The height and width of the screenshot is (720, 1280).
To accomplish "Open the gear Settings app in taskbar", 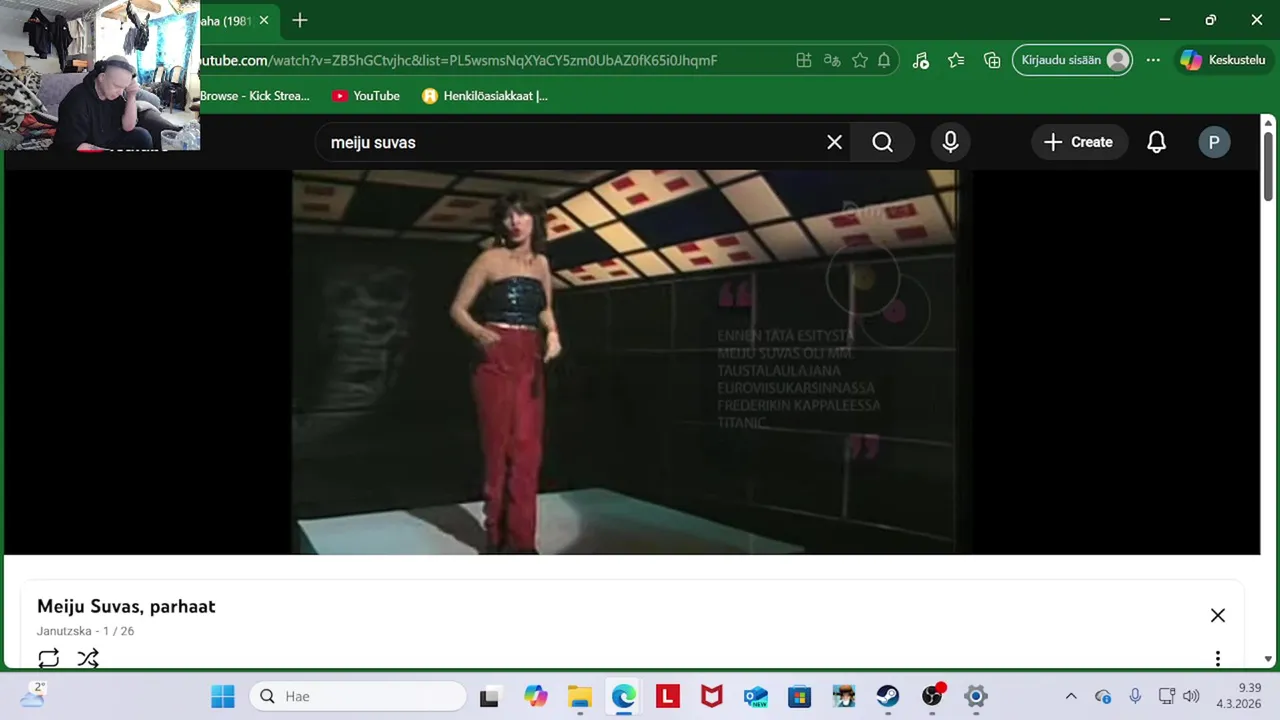I will tap(976, 696).
